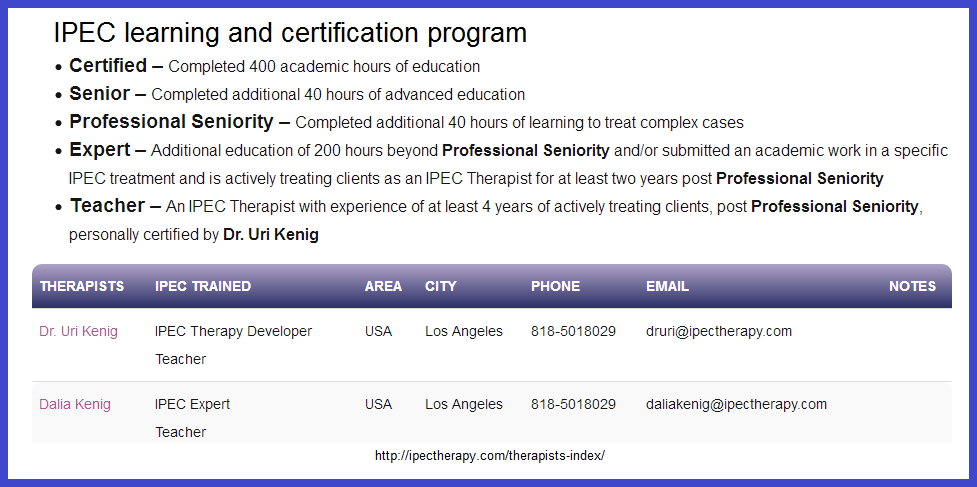Click the PHONE column header

555,286
